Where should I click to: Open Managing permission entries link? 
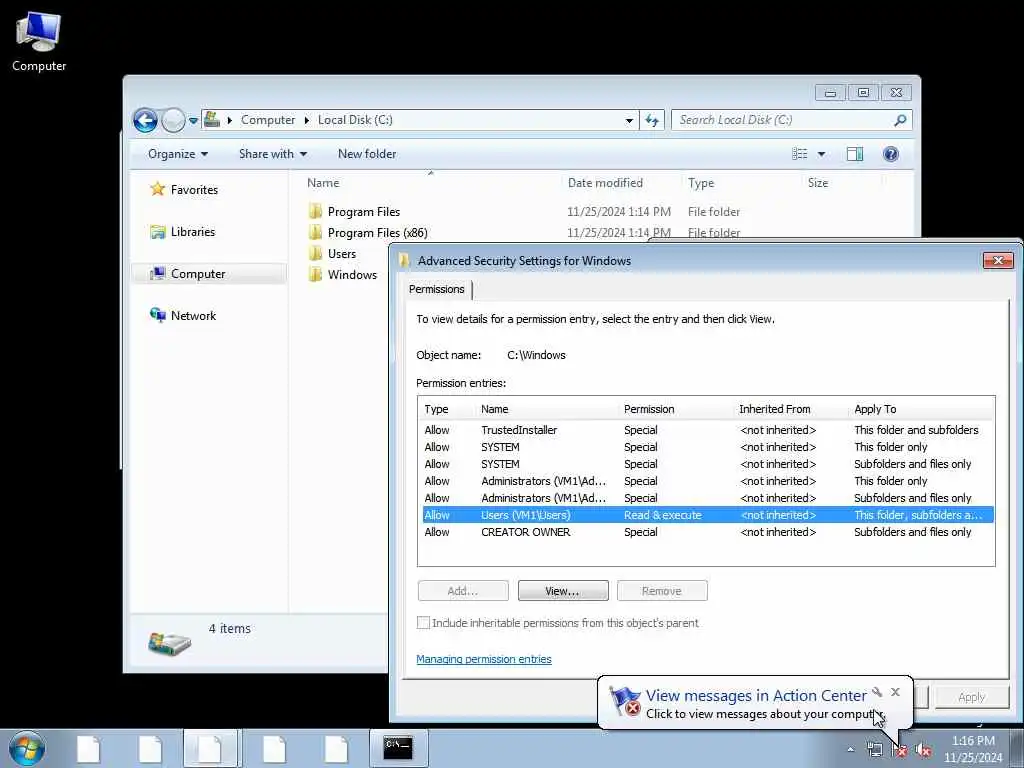pyautogui.click(x=484, y=660)
